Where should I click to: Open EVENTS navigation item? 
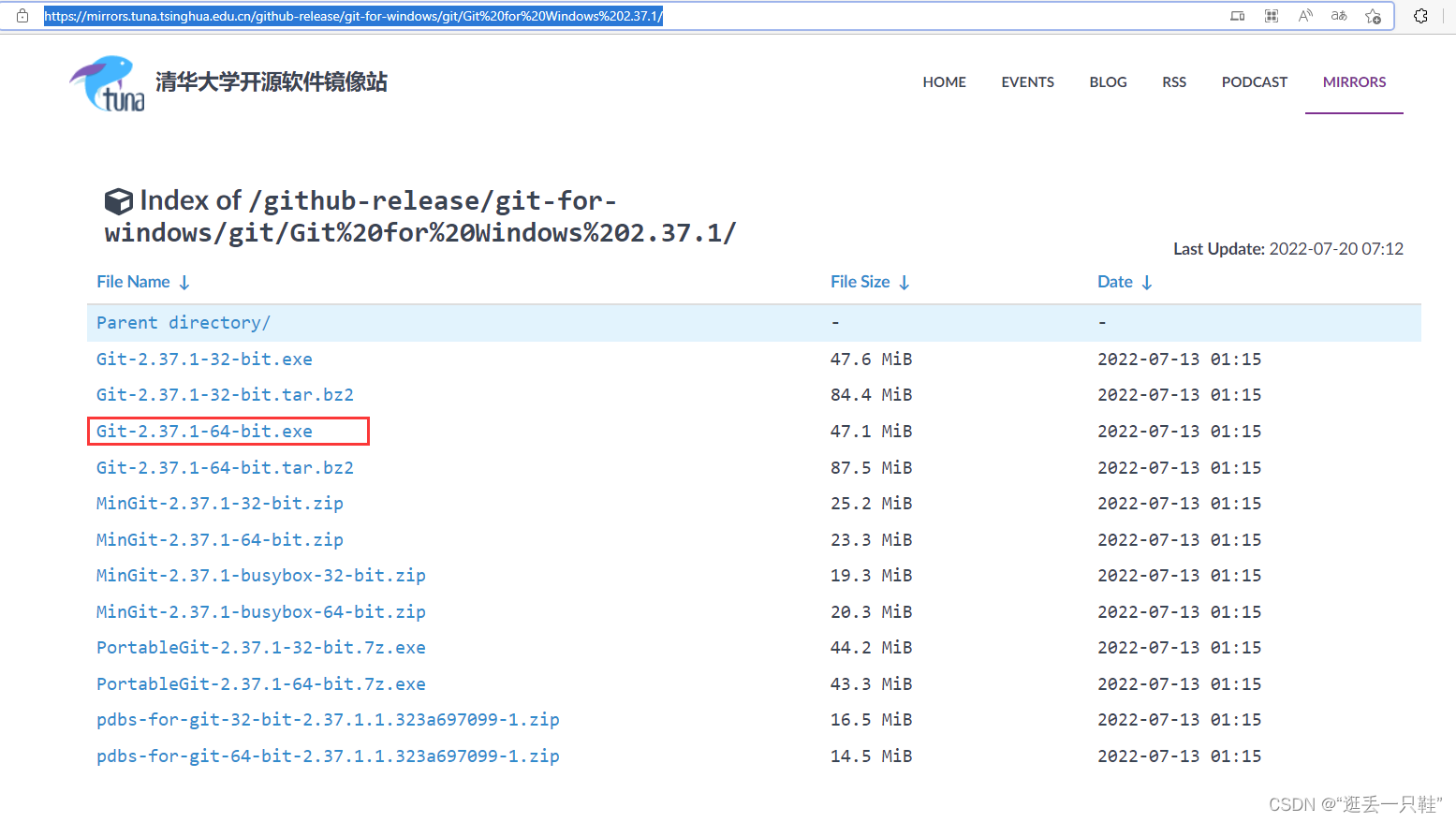1027,82
